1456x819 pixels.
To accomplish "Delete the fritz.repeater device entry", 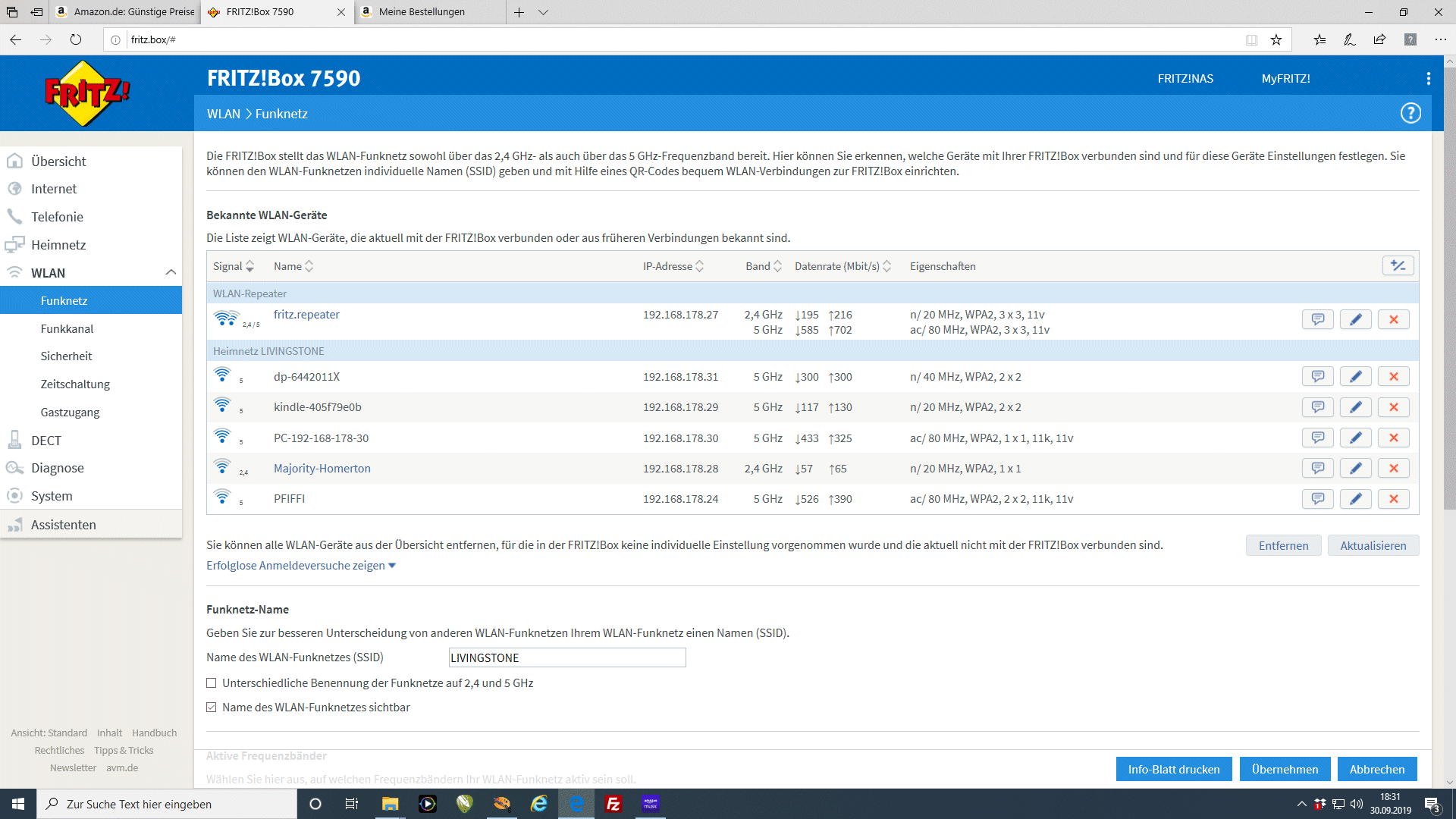I will [1394, 319].
